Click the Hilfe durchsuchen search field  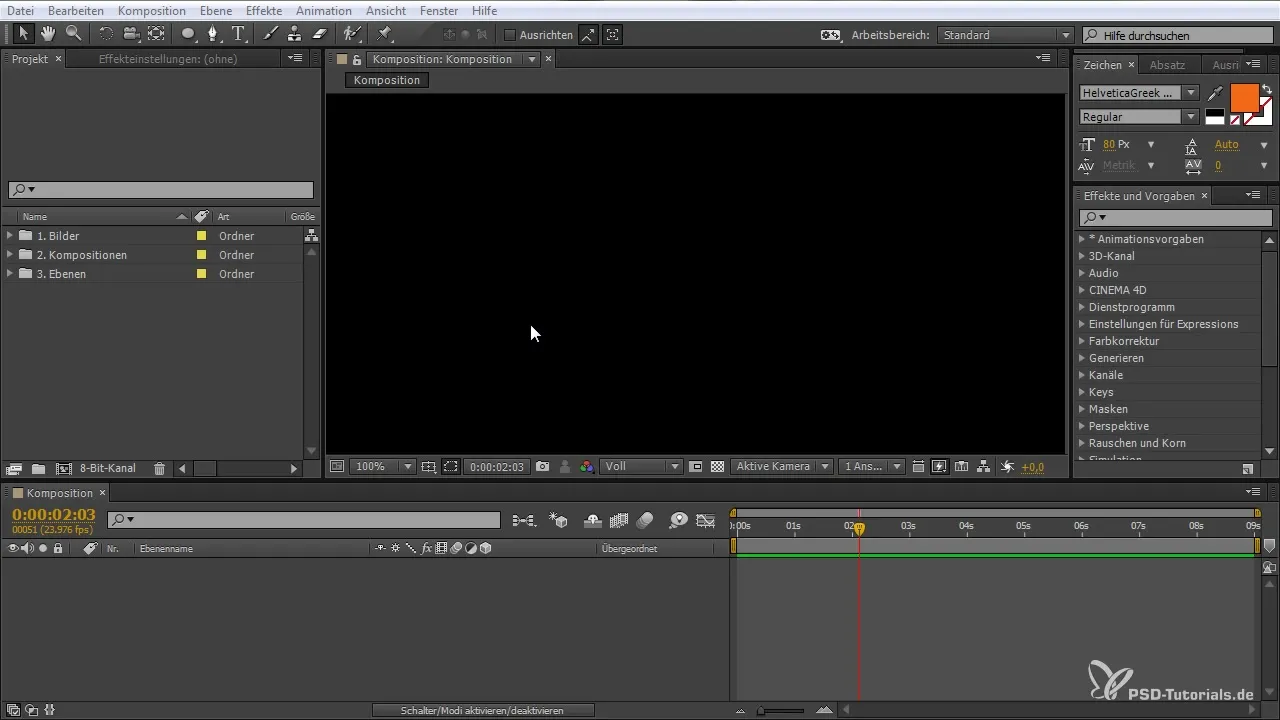coord(1177,35)
